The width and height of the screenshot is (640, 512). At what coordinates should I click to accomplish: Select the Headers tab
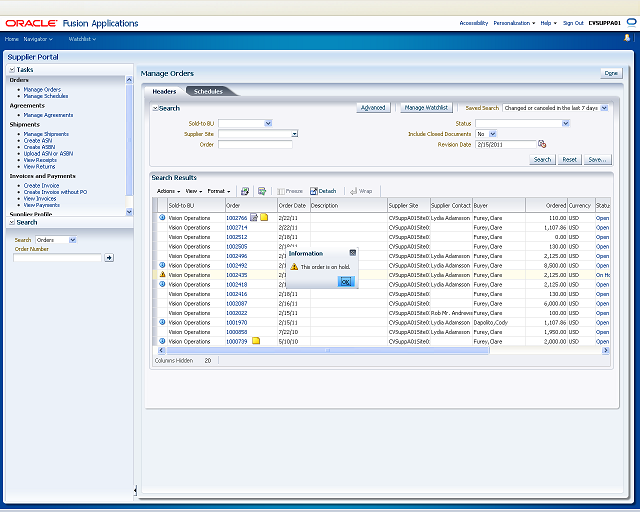click(x=164, y=91)
